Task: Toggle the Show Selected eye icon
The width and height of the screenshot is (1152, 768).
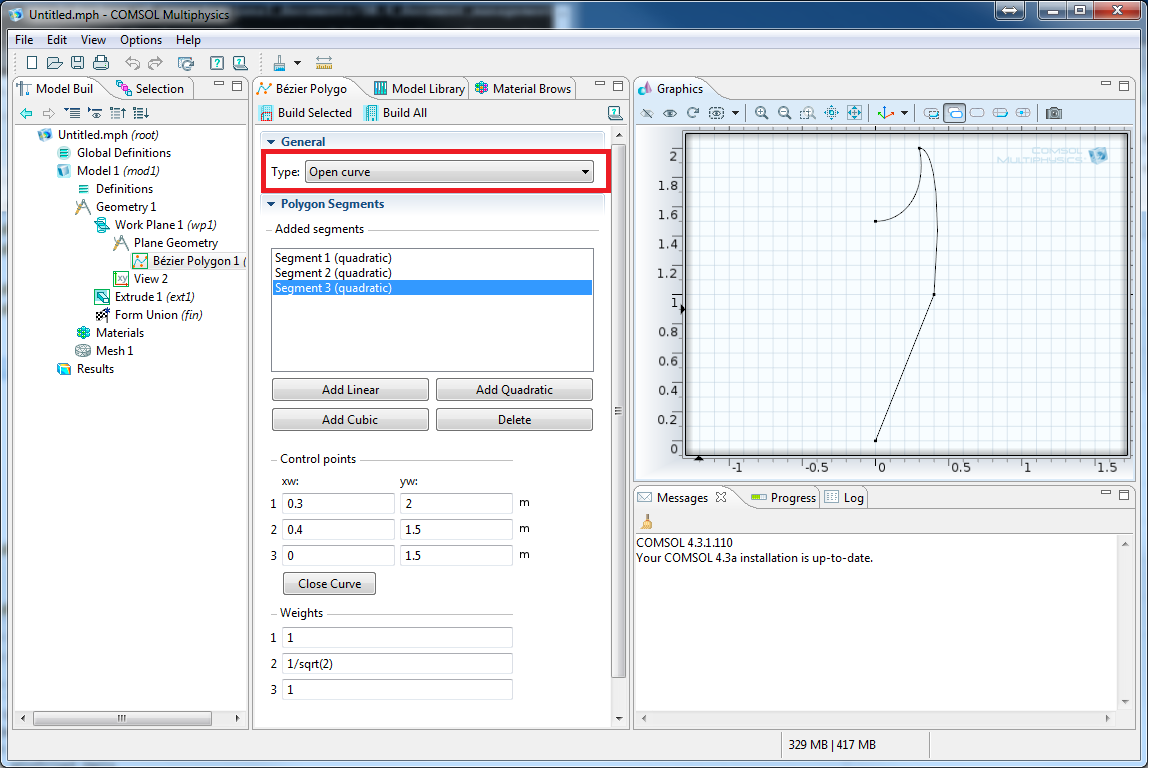Action: 670,113
